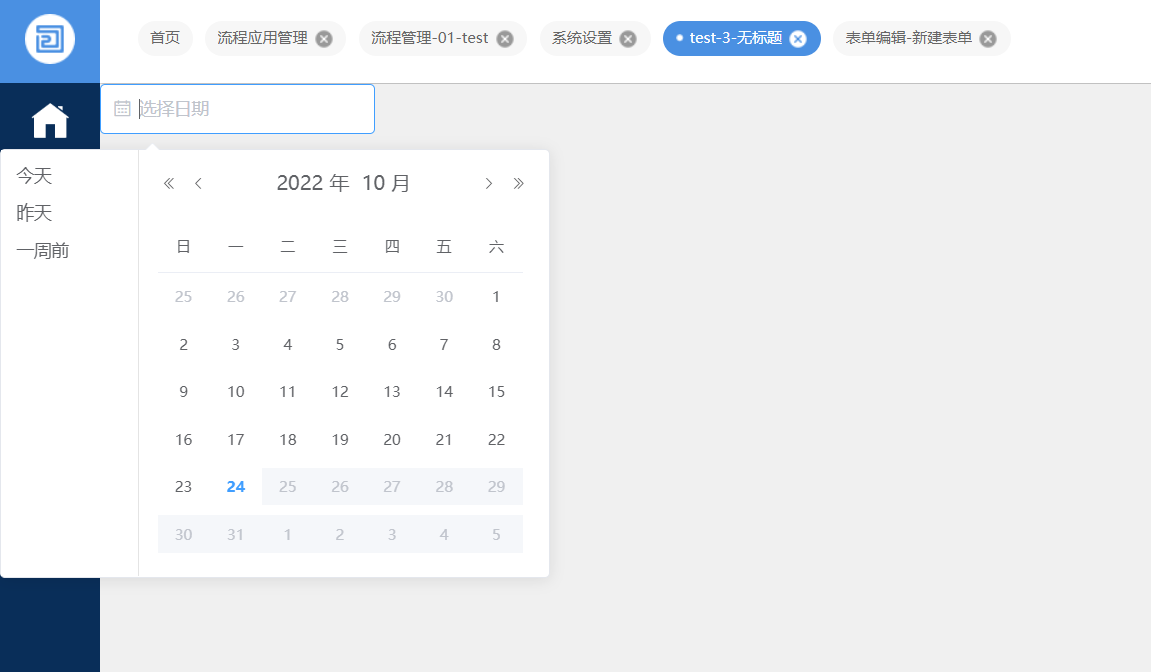Select October 11 in calendar

(288, 392)
